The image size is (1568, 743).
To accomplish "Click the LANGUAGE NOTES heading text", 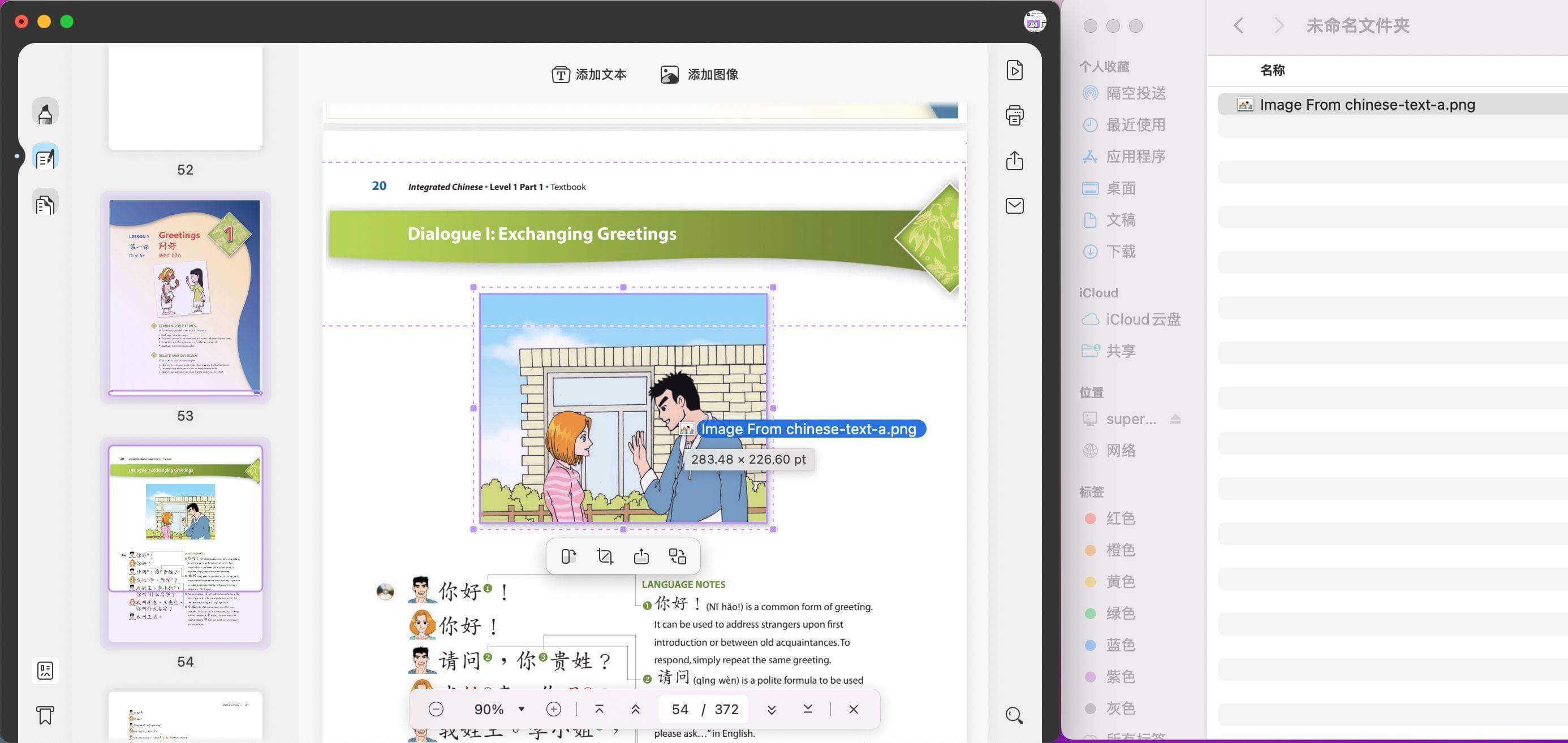I will (683, 585).
